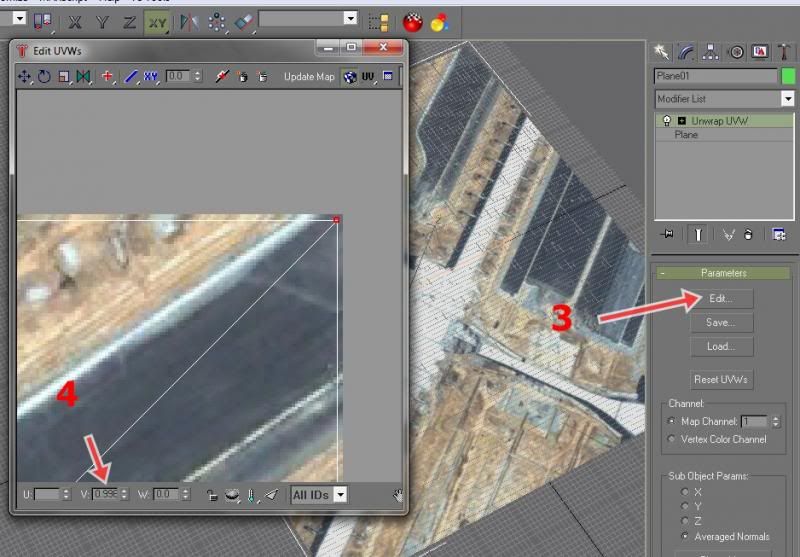Click the green object color swatch
The height and width of the screenshot is (557, 800).
(788, 76)
